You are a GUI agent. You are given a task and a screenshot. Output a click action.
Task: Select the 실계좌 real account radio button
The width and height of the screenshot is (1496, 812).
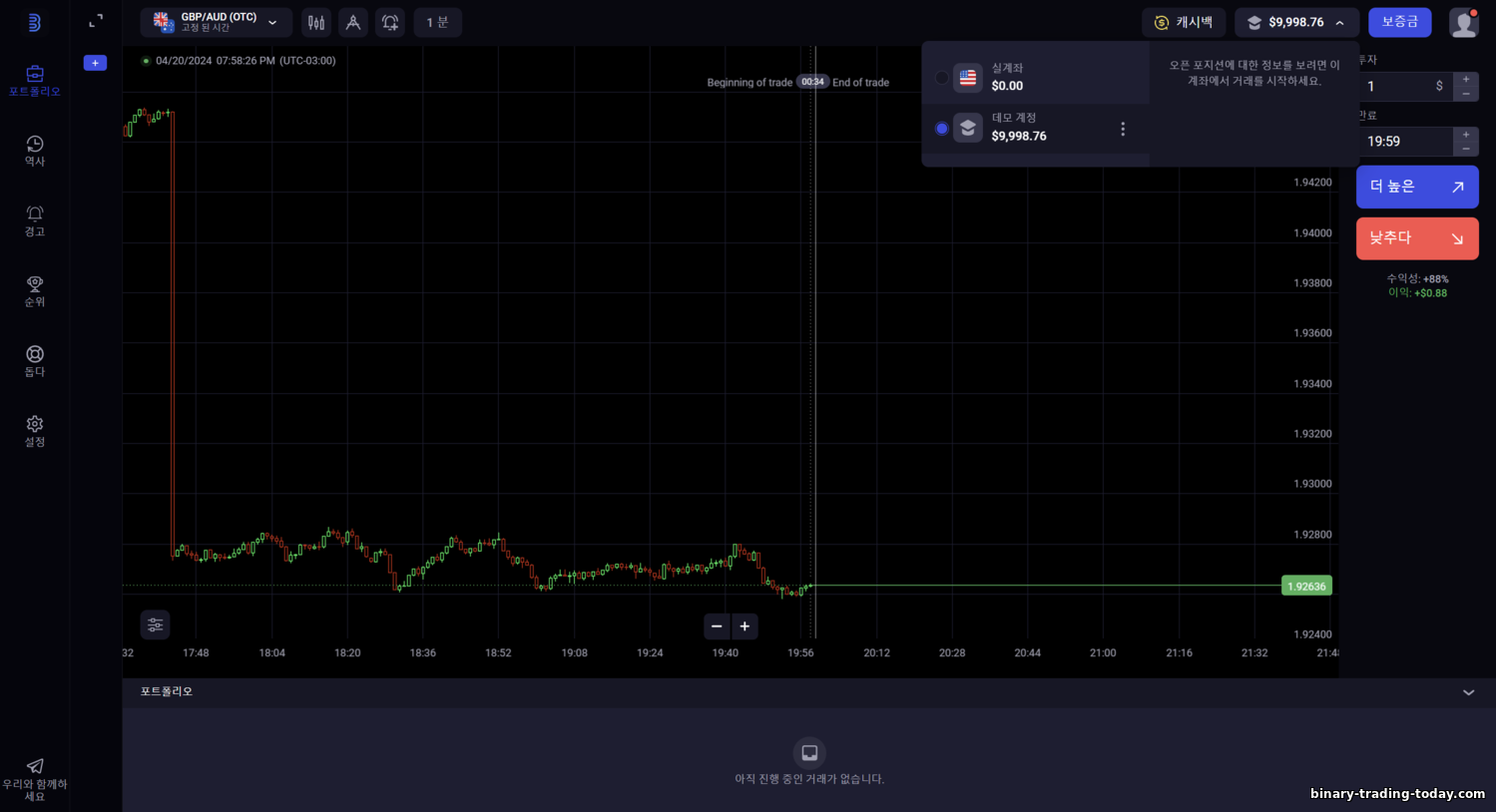point(941,77)
